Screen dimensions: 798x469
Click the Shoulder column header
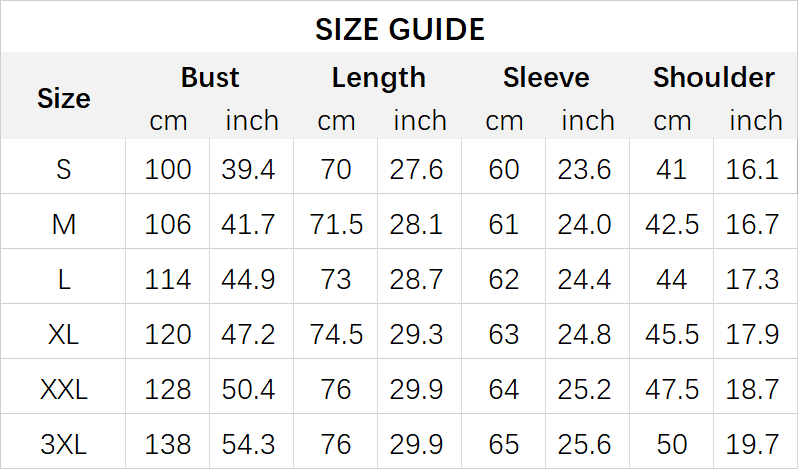713,78
